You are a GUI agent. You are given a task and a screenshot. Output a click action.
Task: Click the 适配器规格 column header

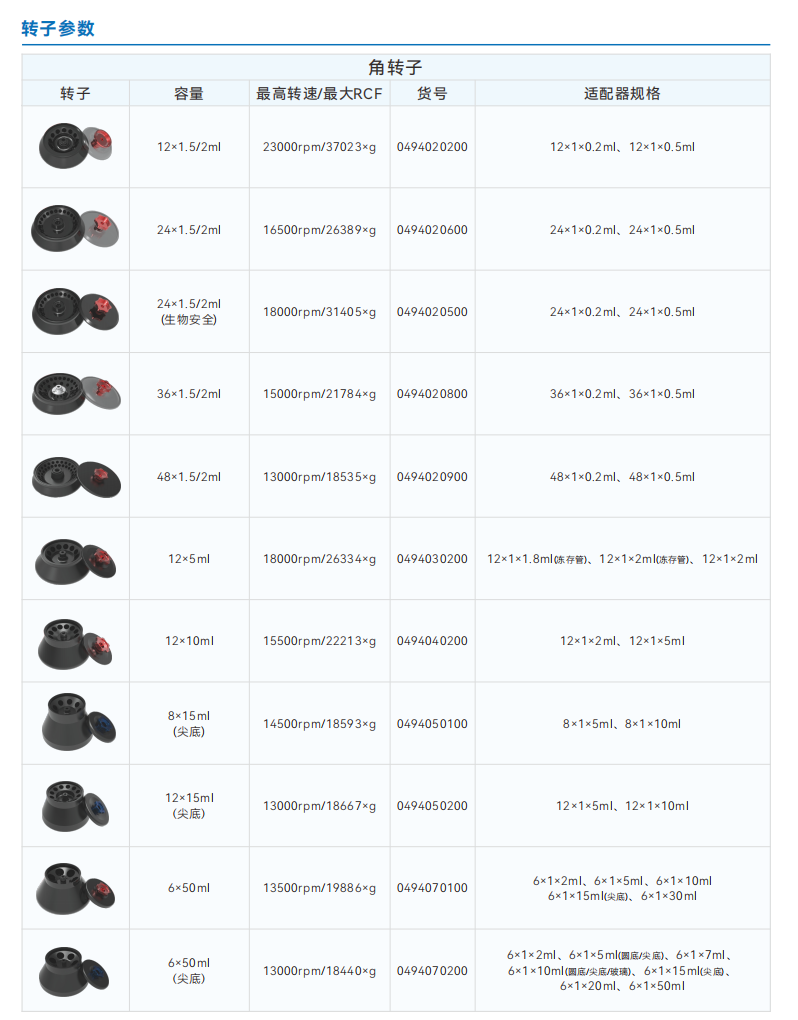622,94
